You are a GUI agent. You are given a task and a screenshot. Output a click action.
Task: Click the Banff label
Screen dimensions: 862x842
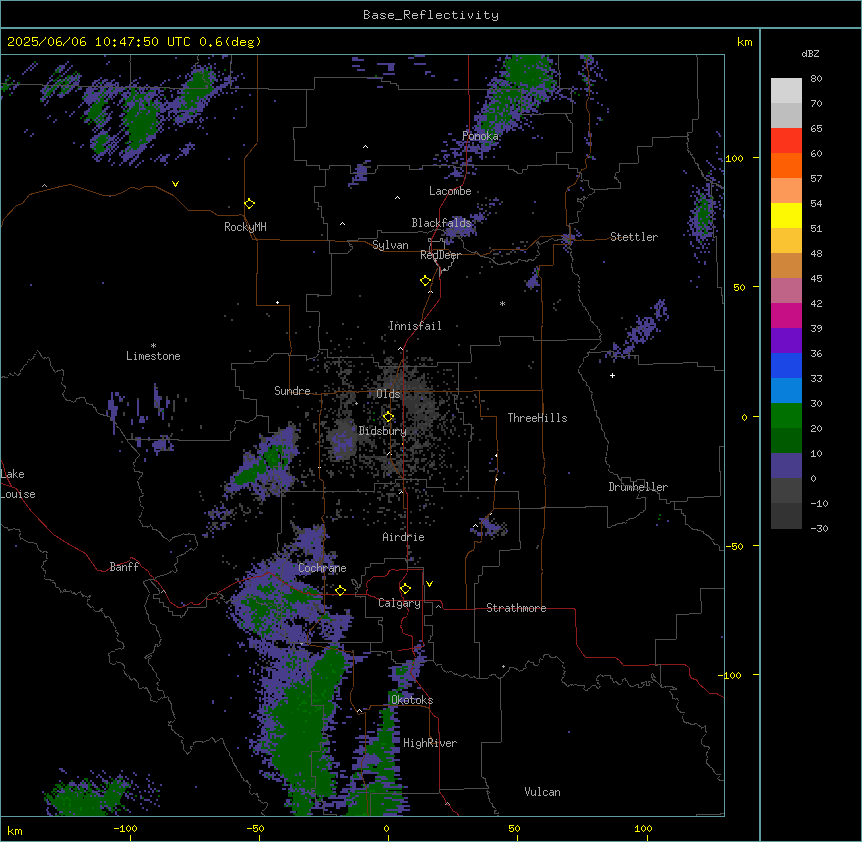[x=124, y=567]
